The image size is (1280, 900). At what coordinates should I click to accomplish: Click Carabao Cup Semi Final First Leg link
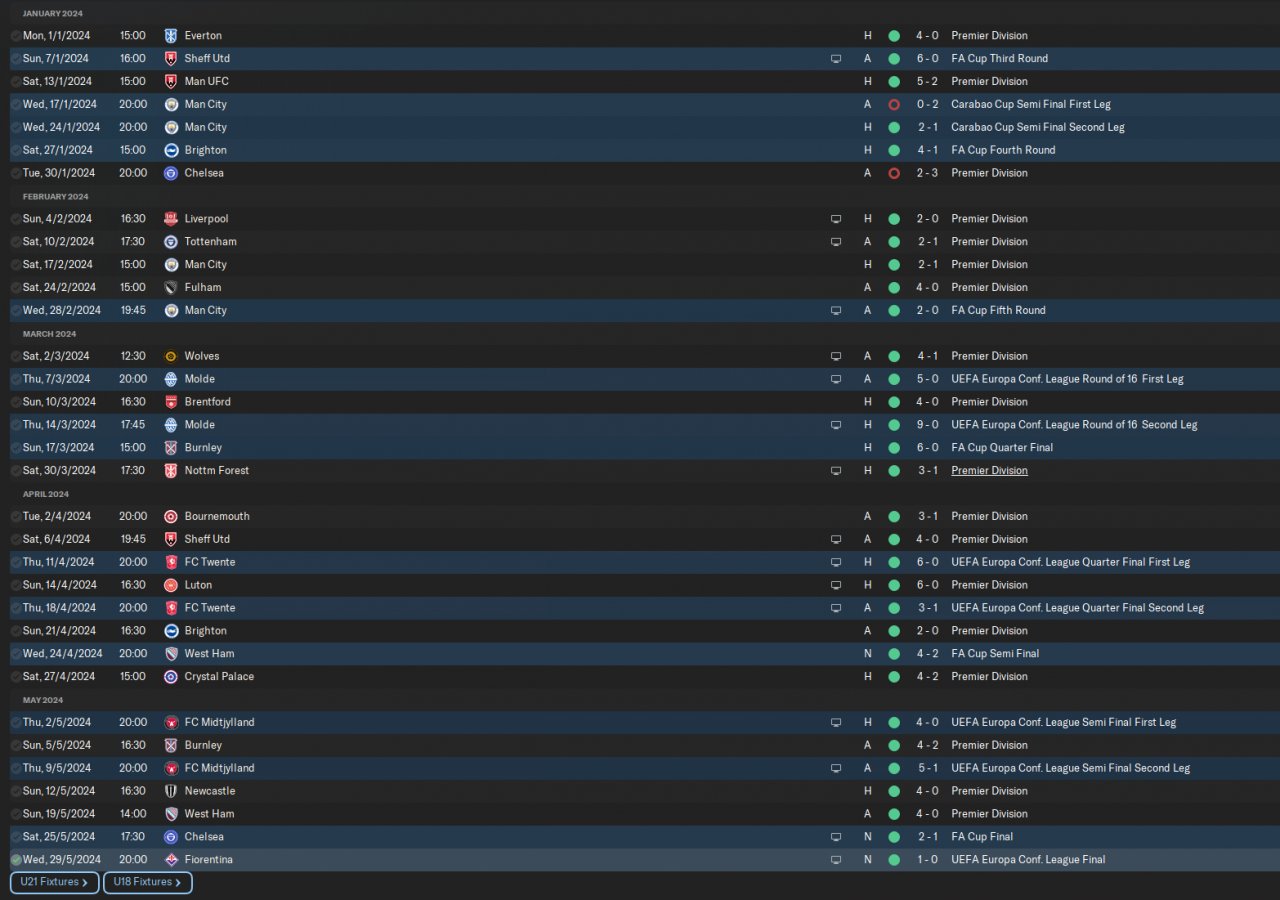(x=1031, y=104)
